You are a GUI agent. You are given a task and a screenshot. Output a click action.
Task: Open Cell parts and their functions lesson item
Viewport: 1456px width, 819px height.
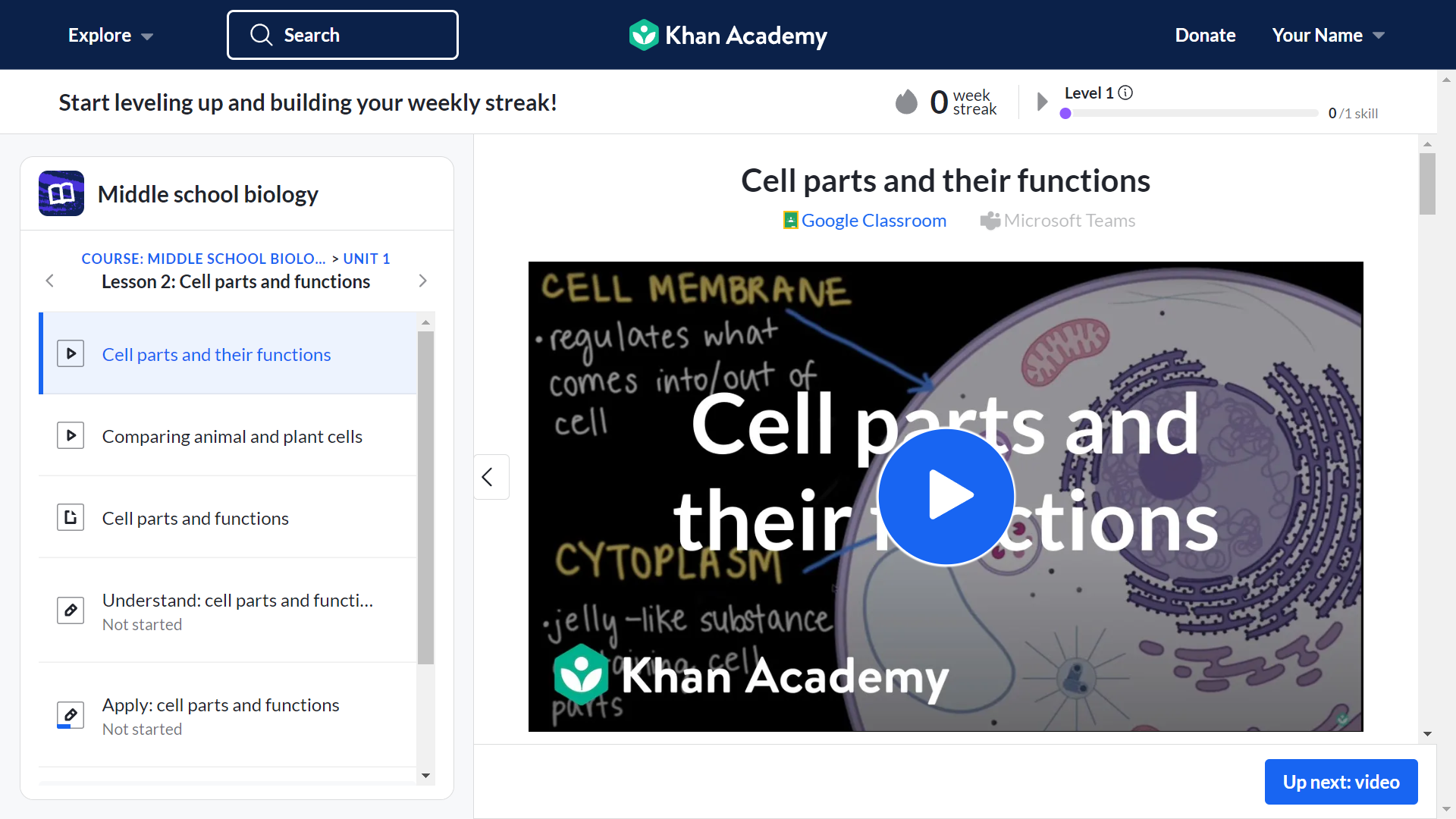pyautogui.click(x=228, y=353)
